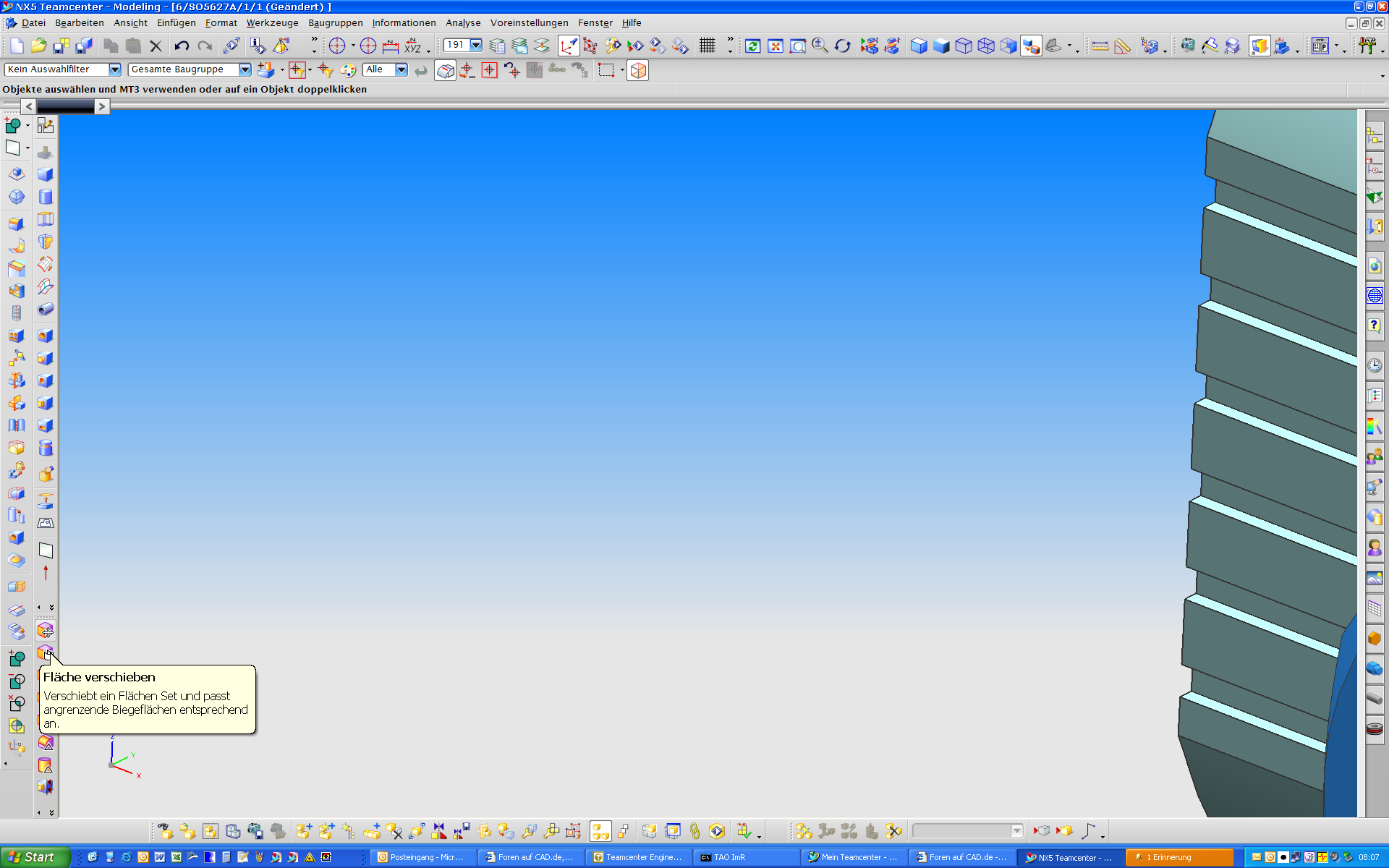This screenshot has width=1389, height=868.
Task: Select the Rotate view tool
Action: [843, 46]
